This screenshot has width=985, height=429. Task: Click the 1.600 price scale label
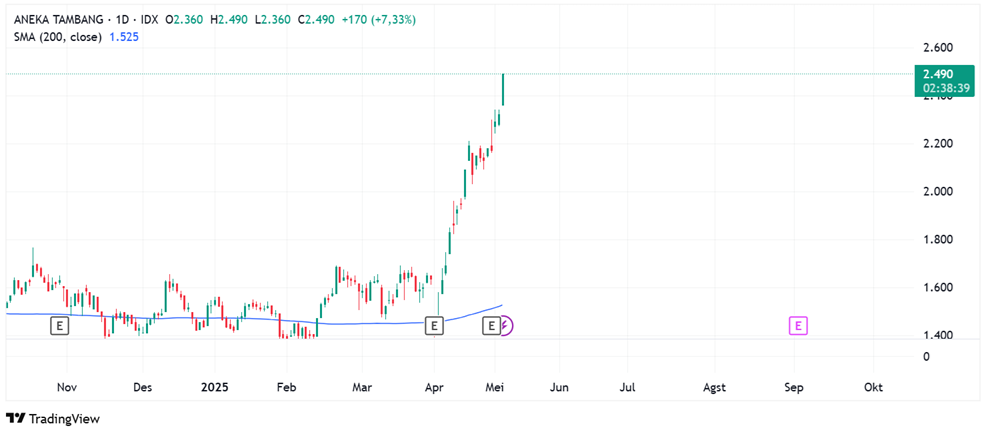[936, 288]
